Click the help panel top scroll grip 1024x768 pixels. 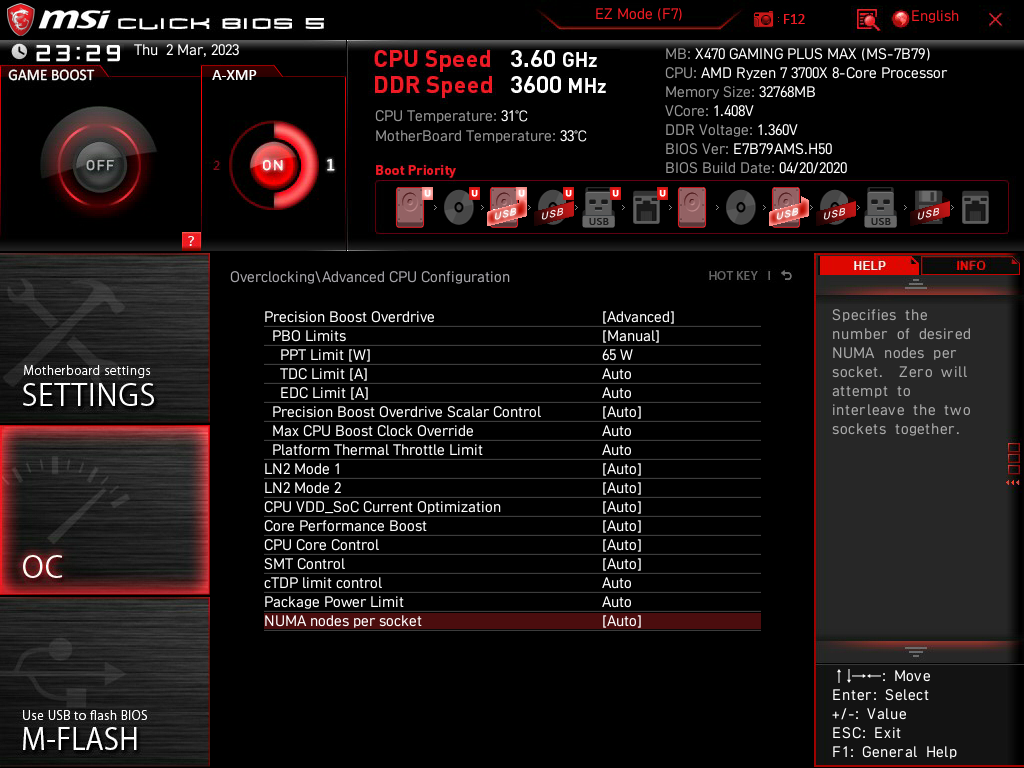coord(916,284)
